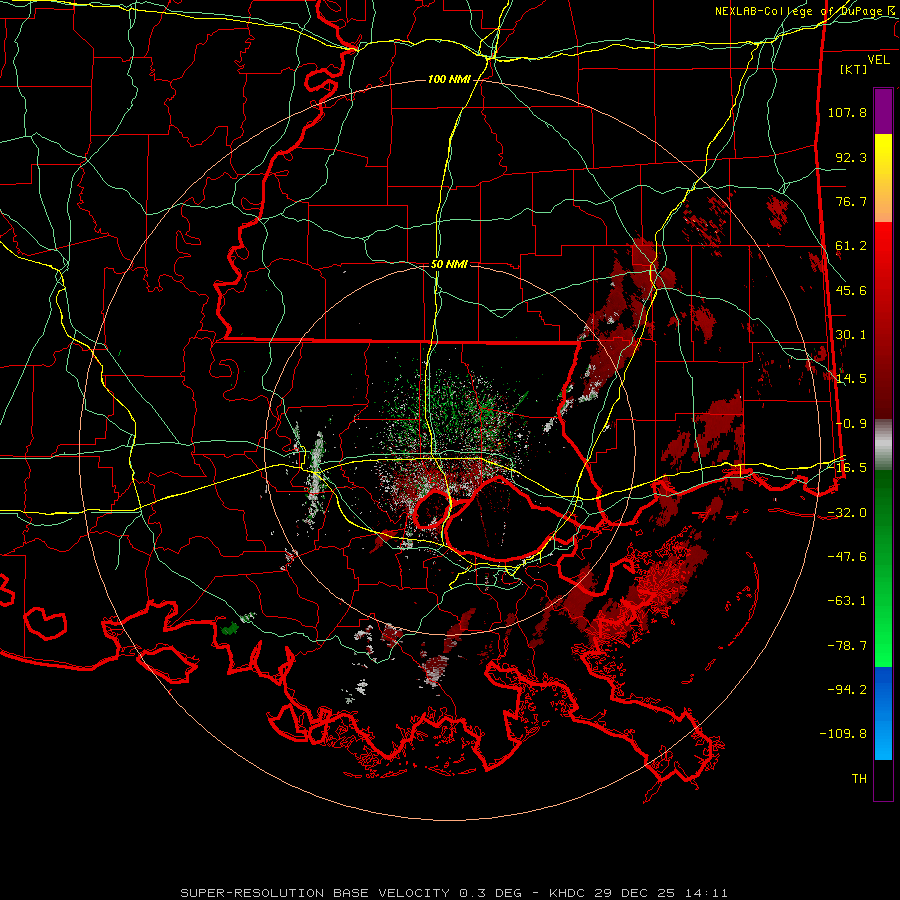Select the 30.1 scale label
The width and height of the screenshot is (900, 900).
pyautogui.click(x=851, y=335)
